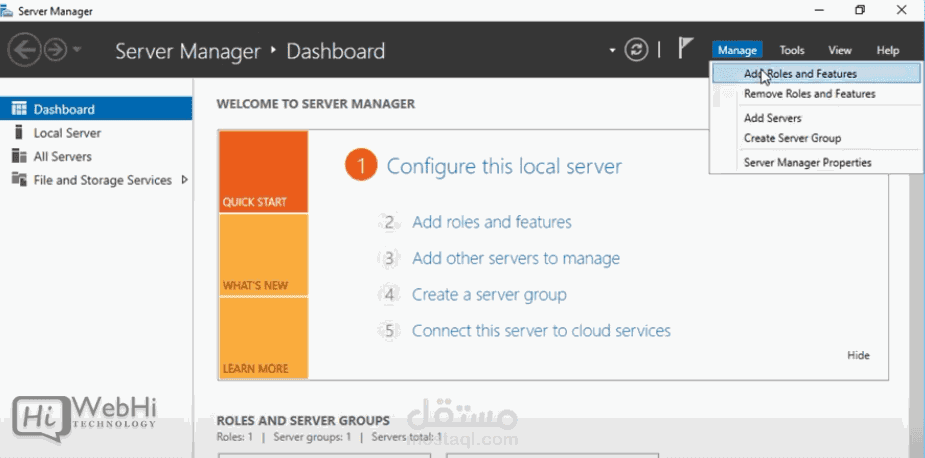Refresh the Server Manager dashboard
Viewport: 925px width, 458px height.
636,50
